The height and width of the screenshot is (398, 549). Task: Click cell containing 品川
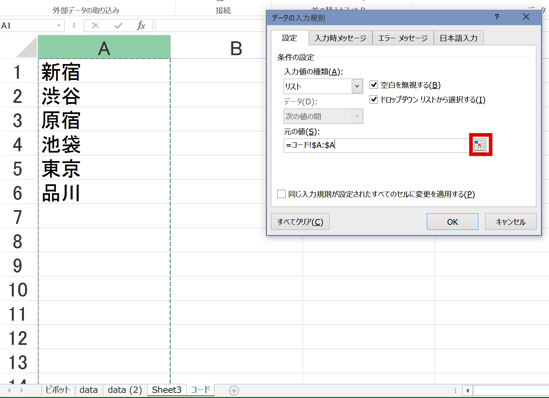coord(104,193)
